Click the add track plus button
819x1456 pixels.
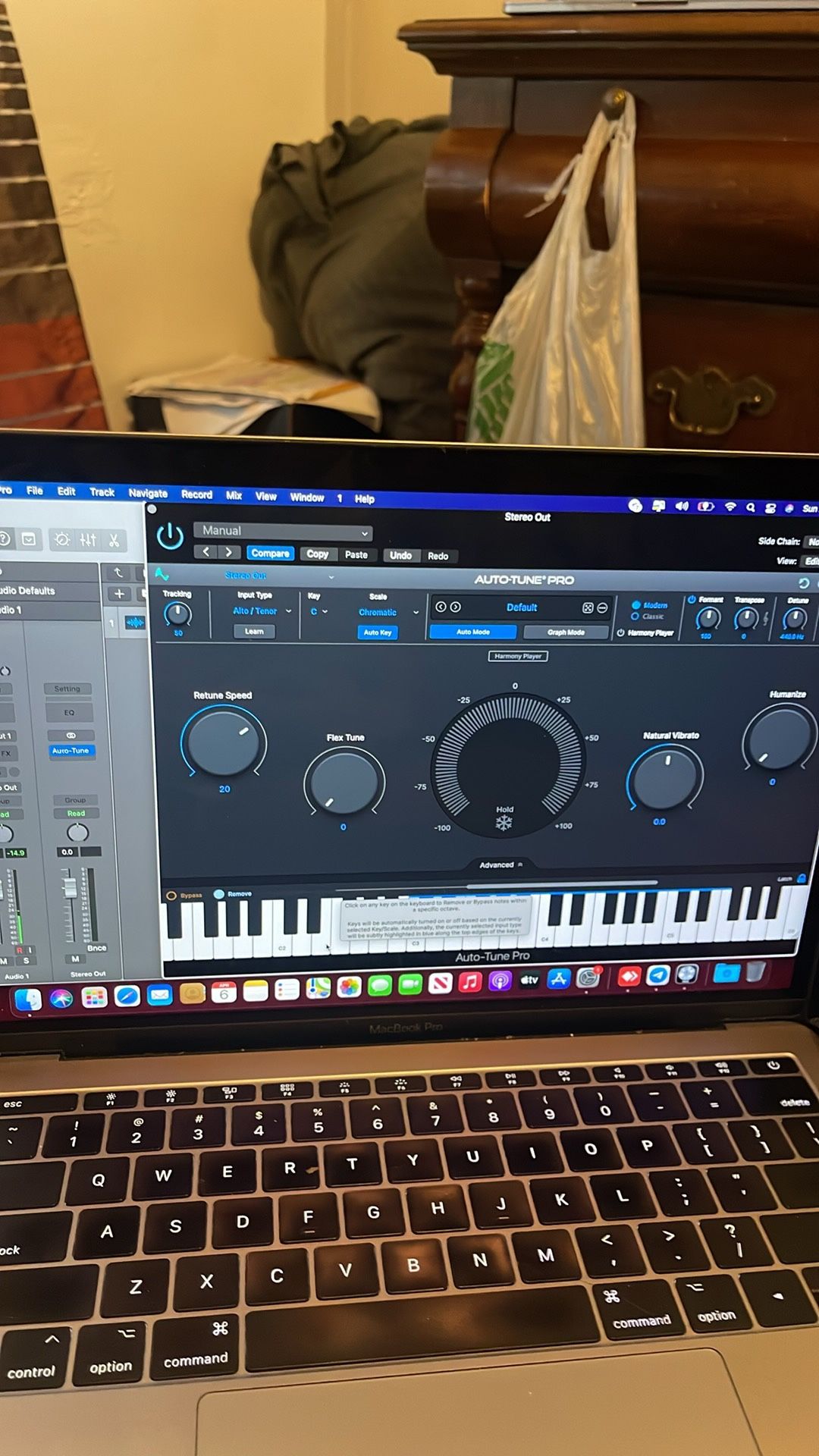[x=119, y=594]
